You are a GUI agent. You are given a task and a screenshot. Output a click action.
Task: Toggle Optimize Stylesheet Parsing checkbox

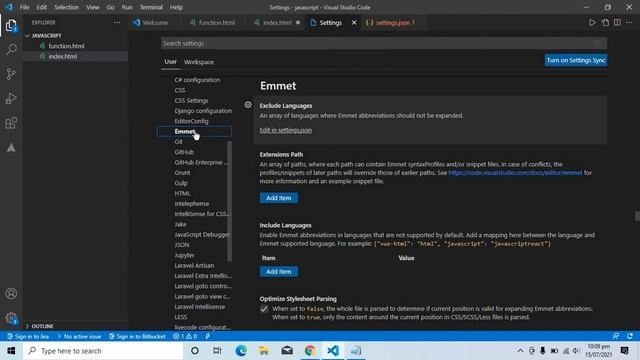(264, 309)
